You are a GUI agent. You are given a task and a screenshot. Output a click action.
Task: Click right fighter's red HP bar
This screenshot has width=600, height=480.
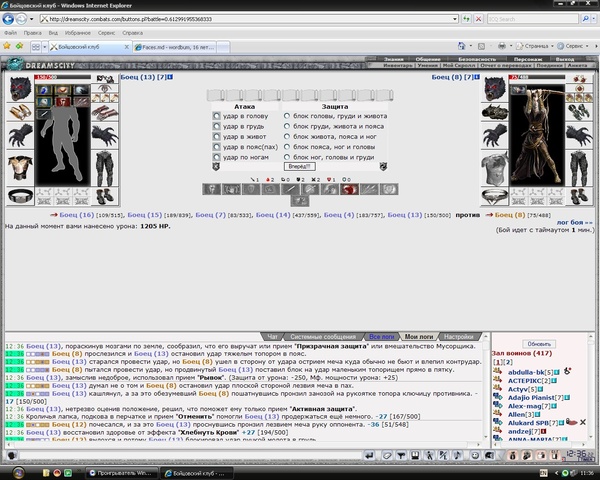pos(536,77)
